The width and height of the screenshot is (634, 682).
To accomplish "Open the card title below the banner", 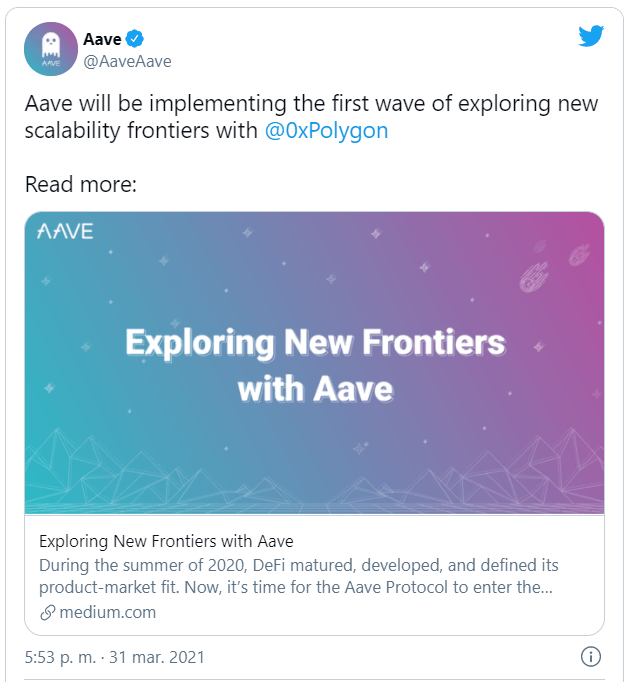I will [166, 541].
